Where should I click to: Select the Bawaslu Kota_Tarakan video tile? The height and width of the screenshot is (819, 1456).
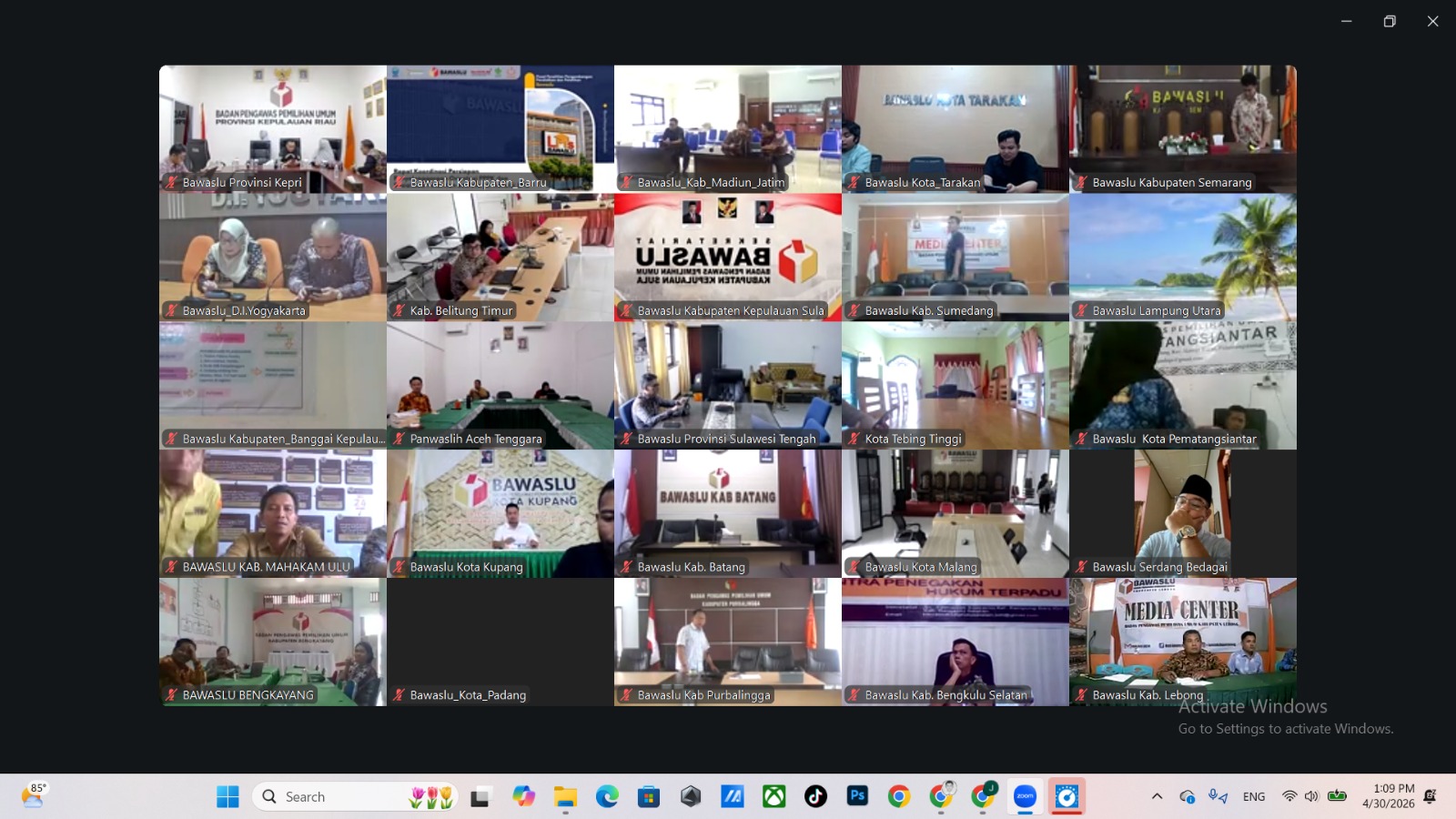tap(955, 128)
